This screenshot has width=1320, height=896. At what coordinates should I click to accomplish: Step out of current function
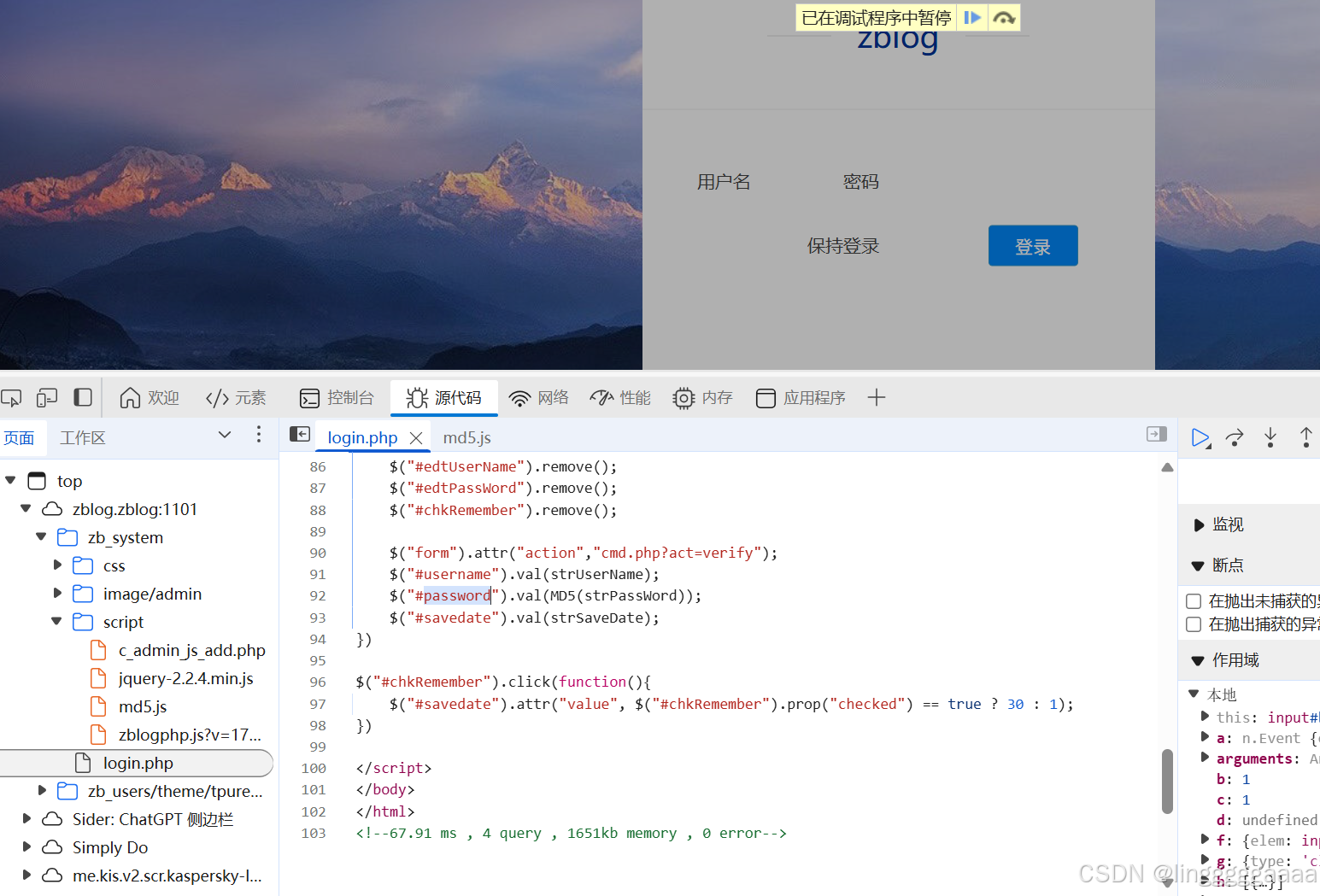[x=1306, y=437]
